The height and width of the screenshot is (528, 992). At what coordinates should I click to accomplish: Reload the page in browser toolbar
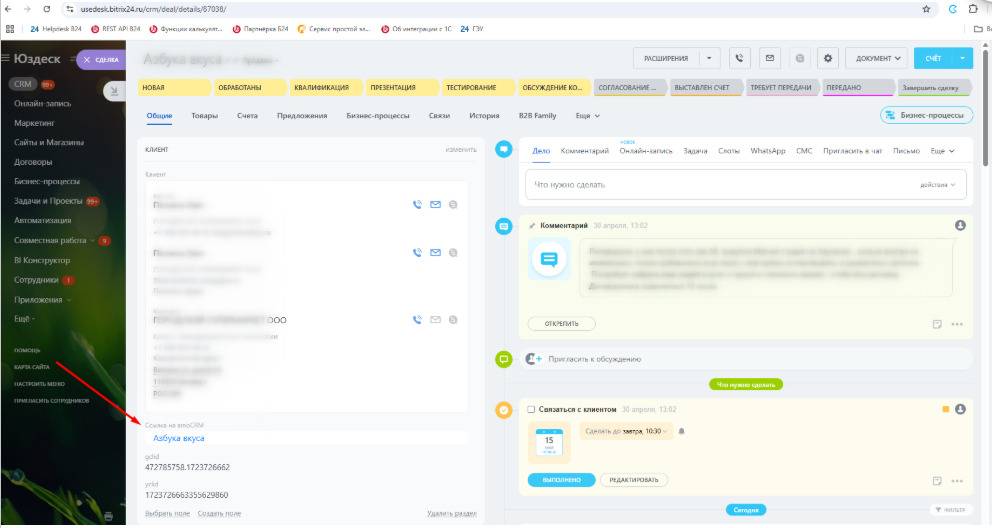[47, 9]
